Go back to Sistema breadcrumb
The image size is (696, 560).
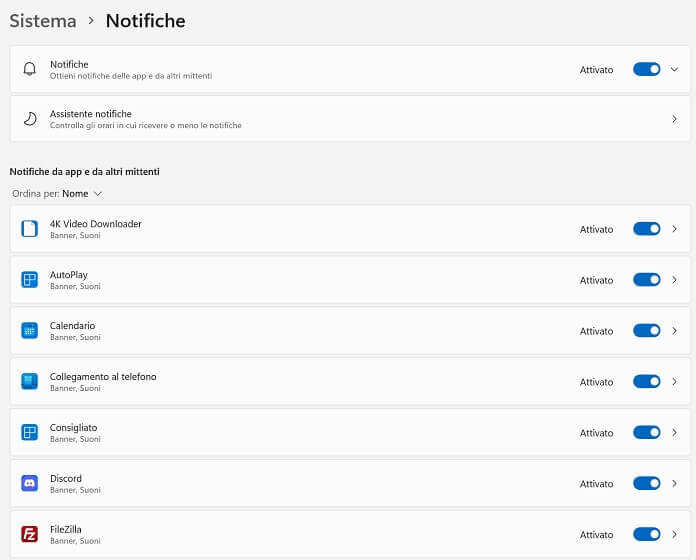[43, 21]
